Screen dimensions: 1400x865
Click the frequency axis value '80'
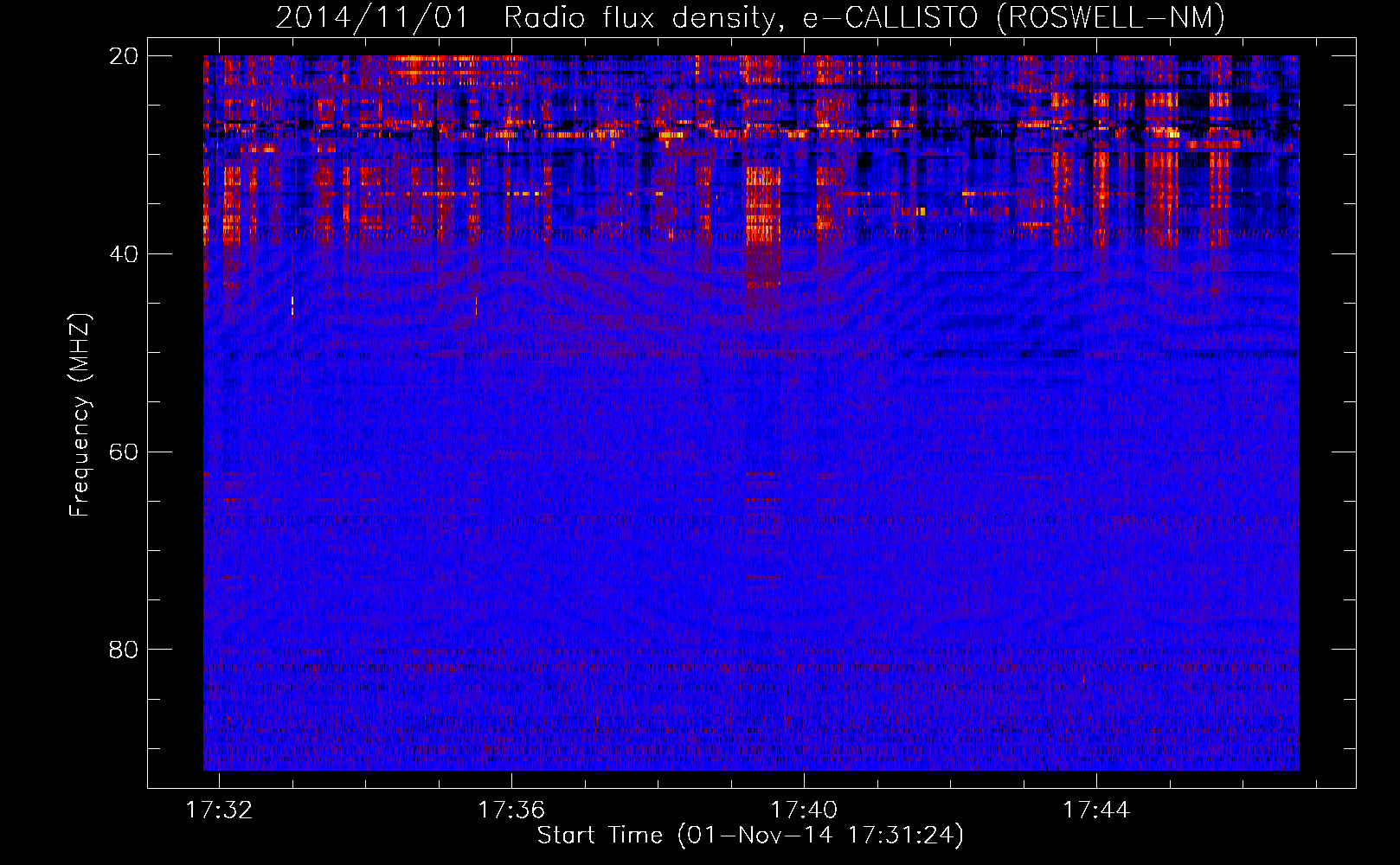[124, 650]
